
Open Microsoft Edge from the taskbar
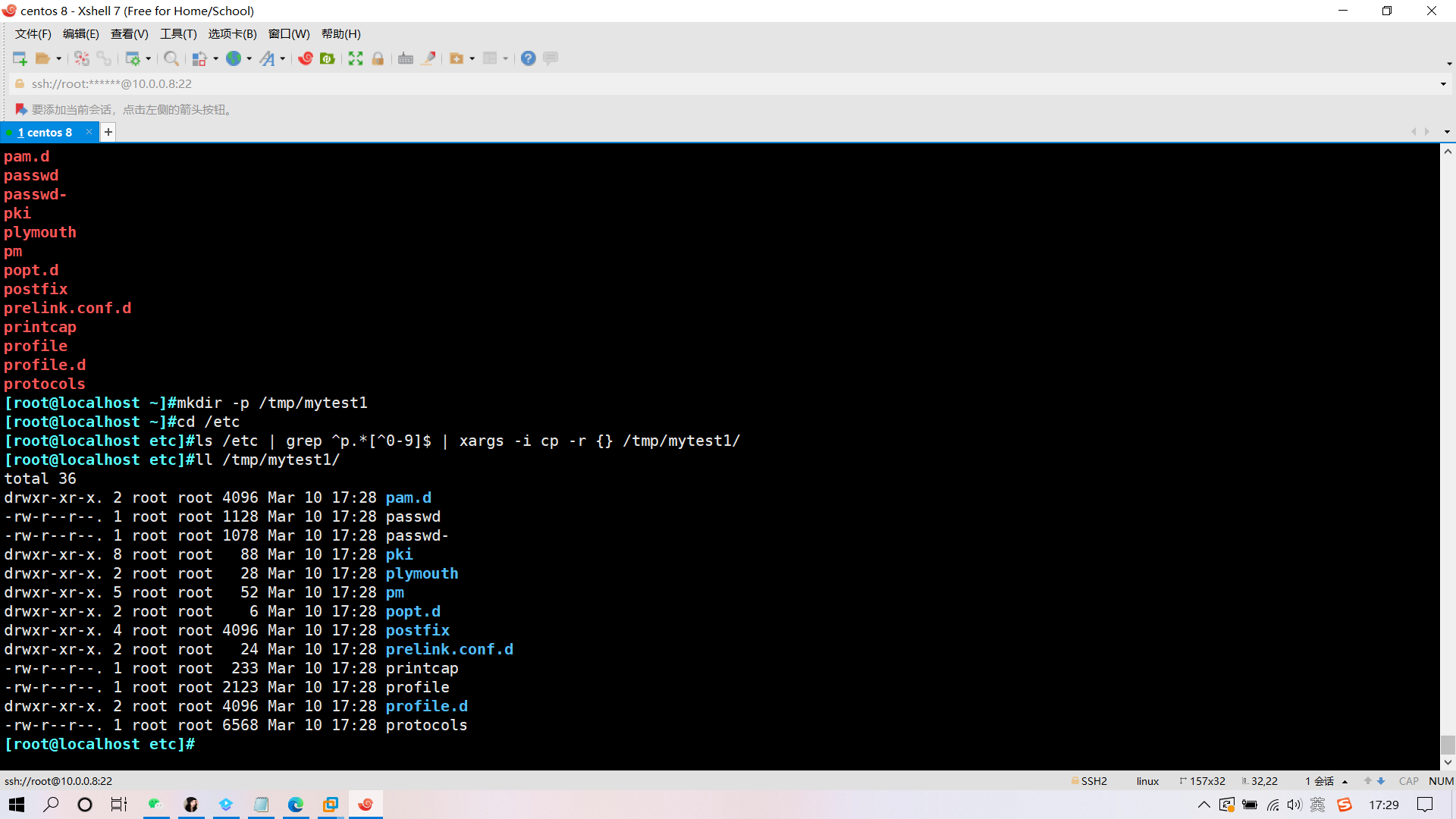(295, 805)
